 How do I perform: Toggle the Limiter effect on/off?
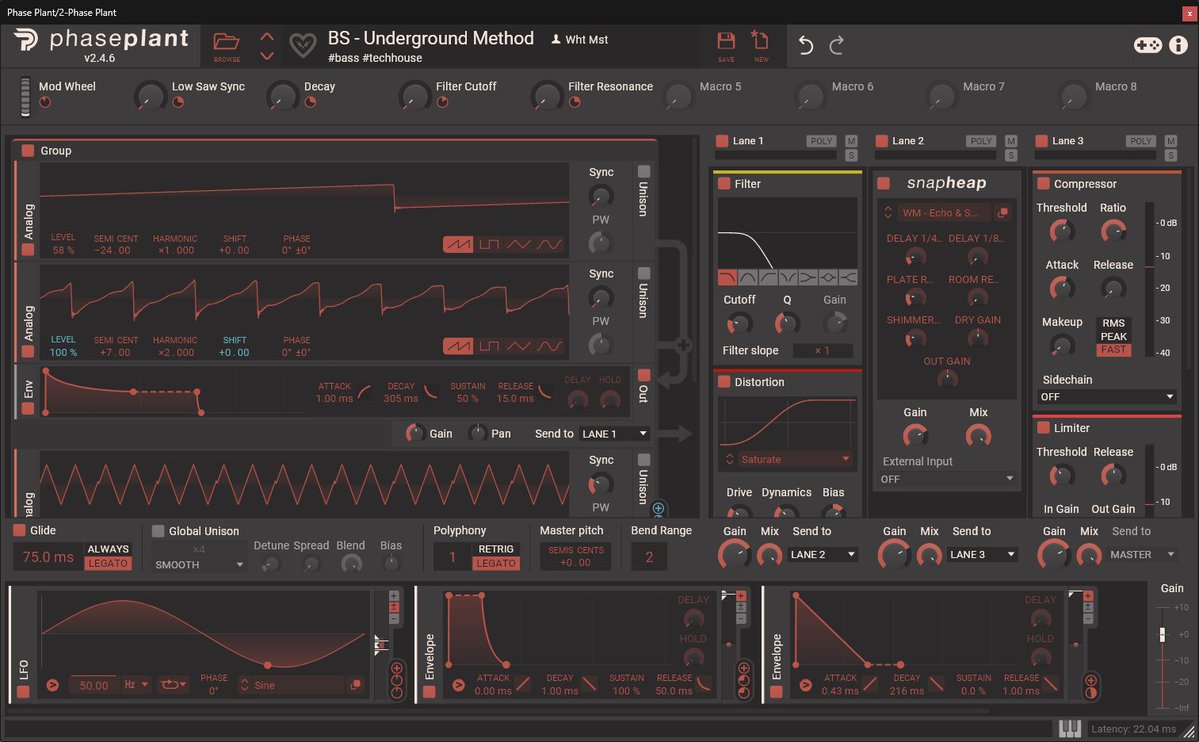point(1043,428)
